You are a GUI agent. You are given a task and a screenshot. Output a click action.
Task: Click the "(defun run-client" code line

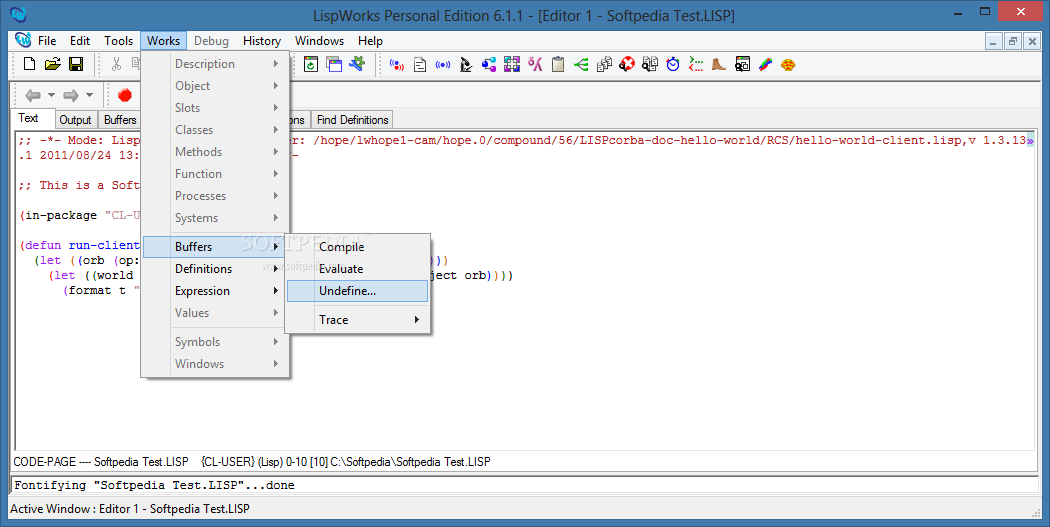(80, 245)
